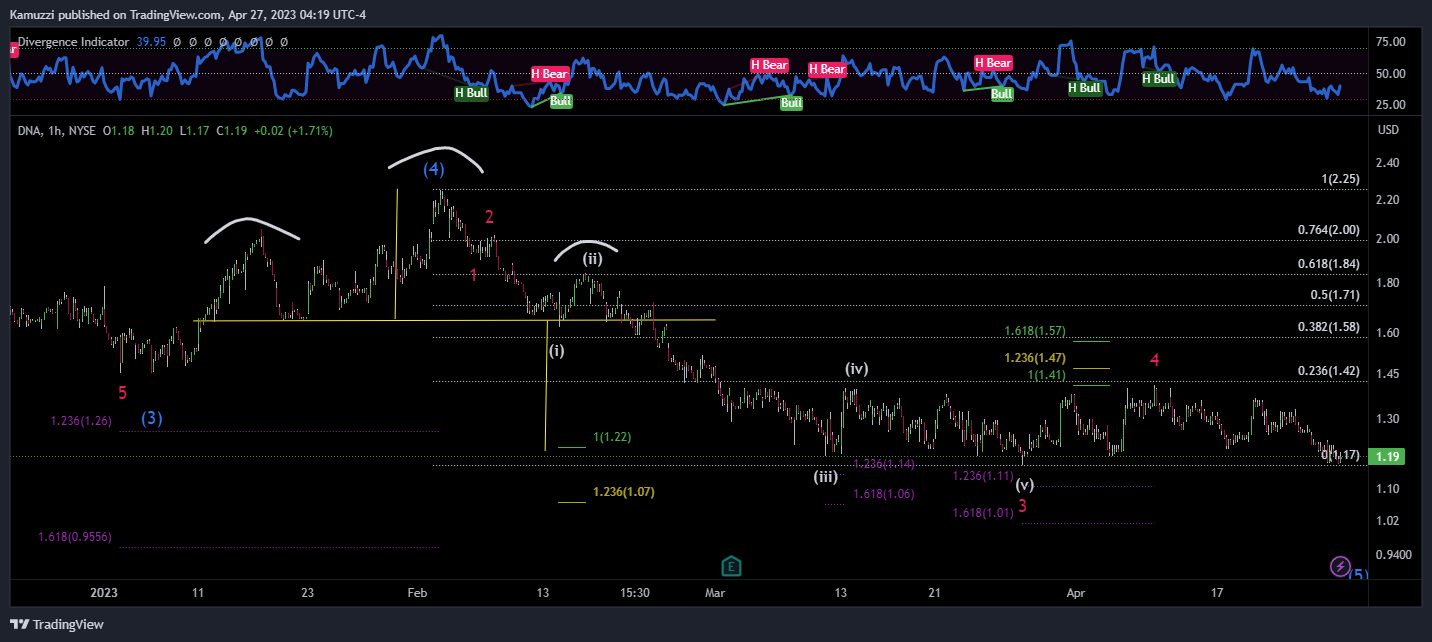The image size is (1432, 642).
Task: Click the 17 date on the time axis
Action: click(1217, 593)
